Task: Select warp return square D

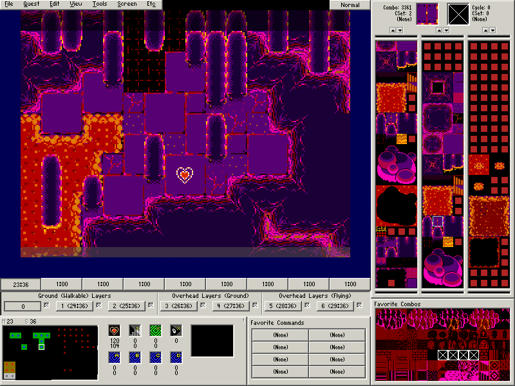Action: (x=176, y=358)
